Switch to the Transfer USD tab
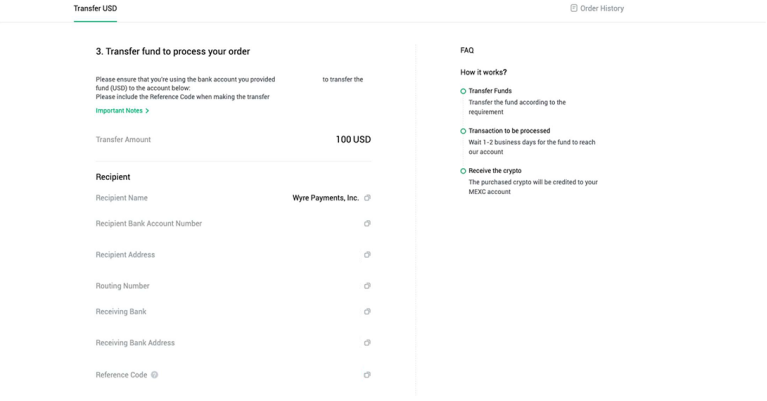 click(x=95, y=8)
